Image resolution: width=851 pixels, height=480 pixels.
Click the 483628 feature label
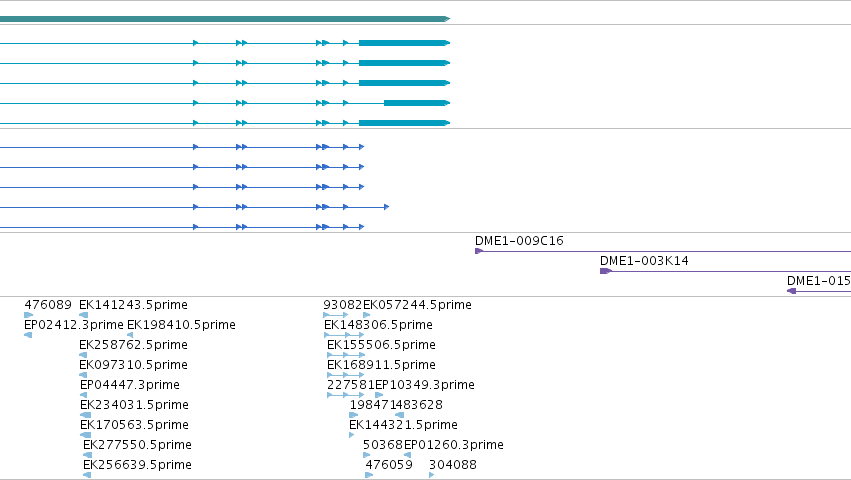(419, 405)
